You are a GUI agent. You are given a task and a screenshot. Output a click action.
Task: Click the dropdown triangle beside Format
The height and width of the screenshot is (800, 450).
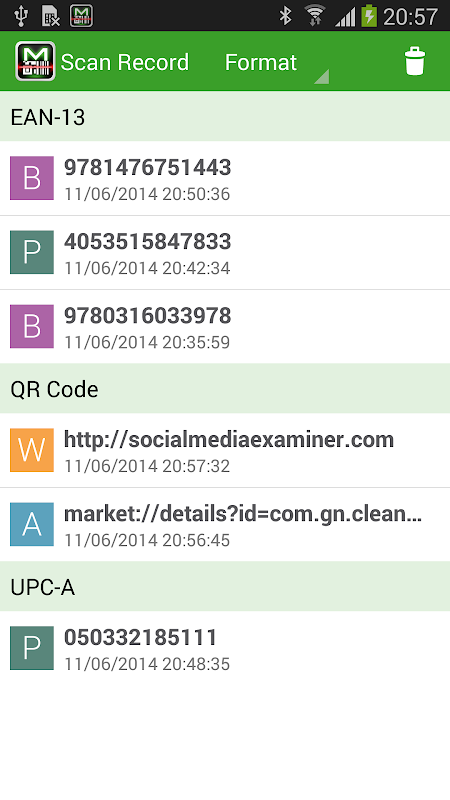point(321,76)
